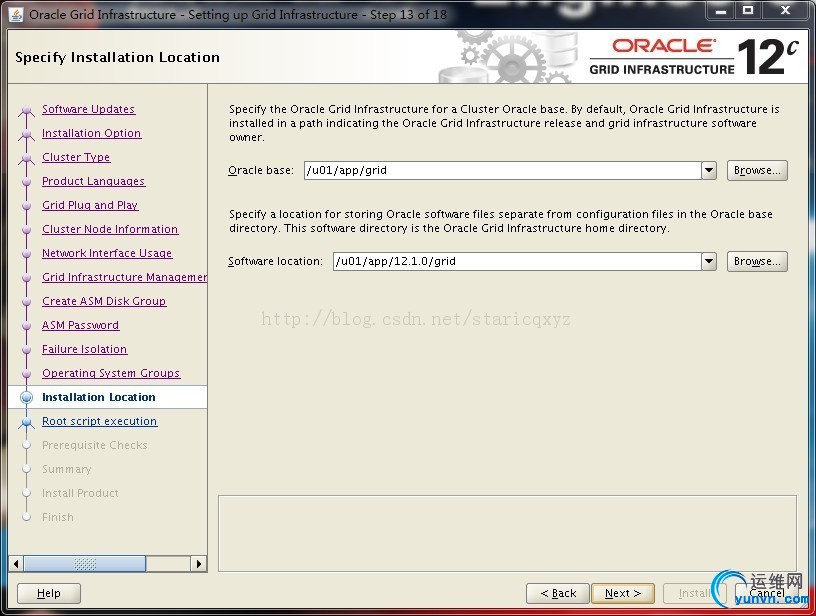
Task: Click the Root script execution step marker
Action: coord(26,422)
